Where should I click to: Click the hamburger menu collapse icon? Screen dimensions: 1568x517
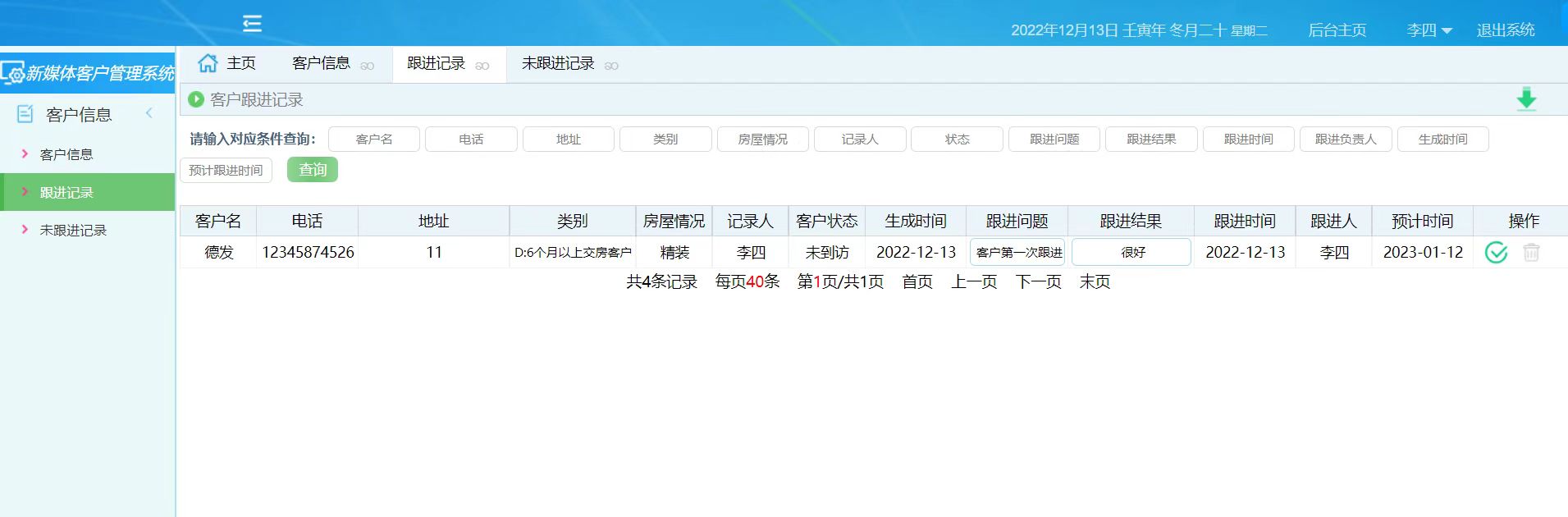click(x=252, y=24)
